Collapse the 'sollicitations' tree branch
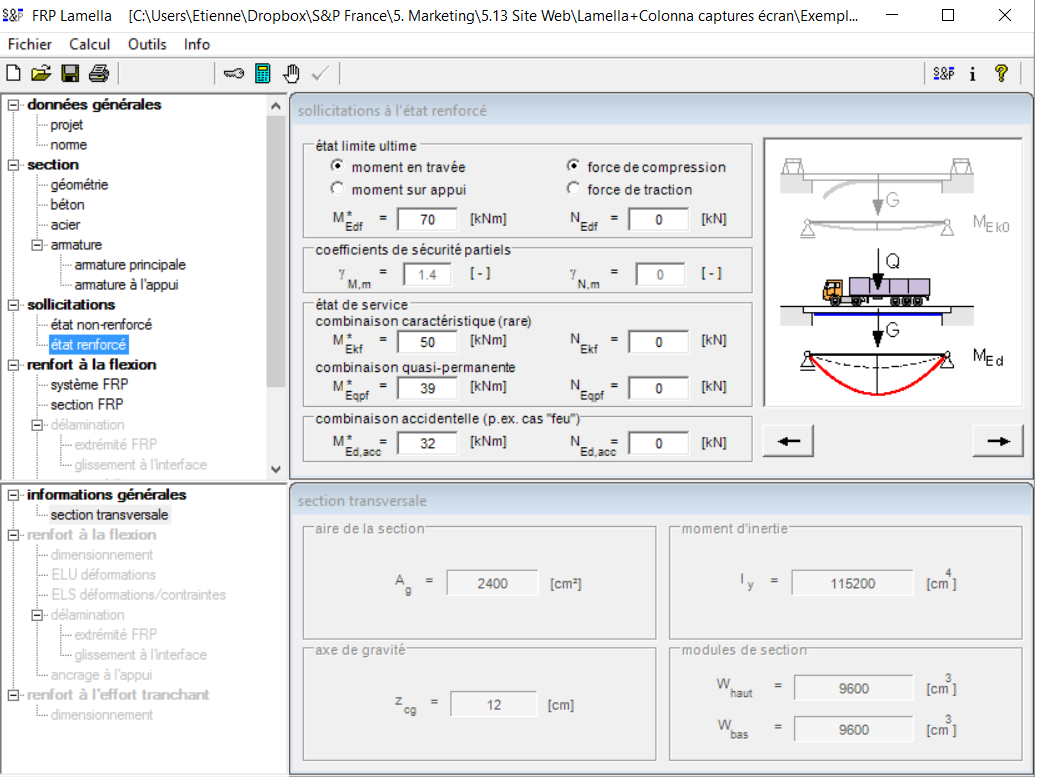Viewport: 1037px width, 777px height. coord(13,305)
